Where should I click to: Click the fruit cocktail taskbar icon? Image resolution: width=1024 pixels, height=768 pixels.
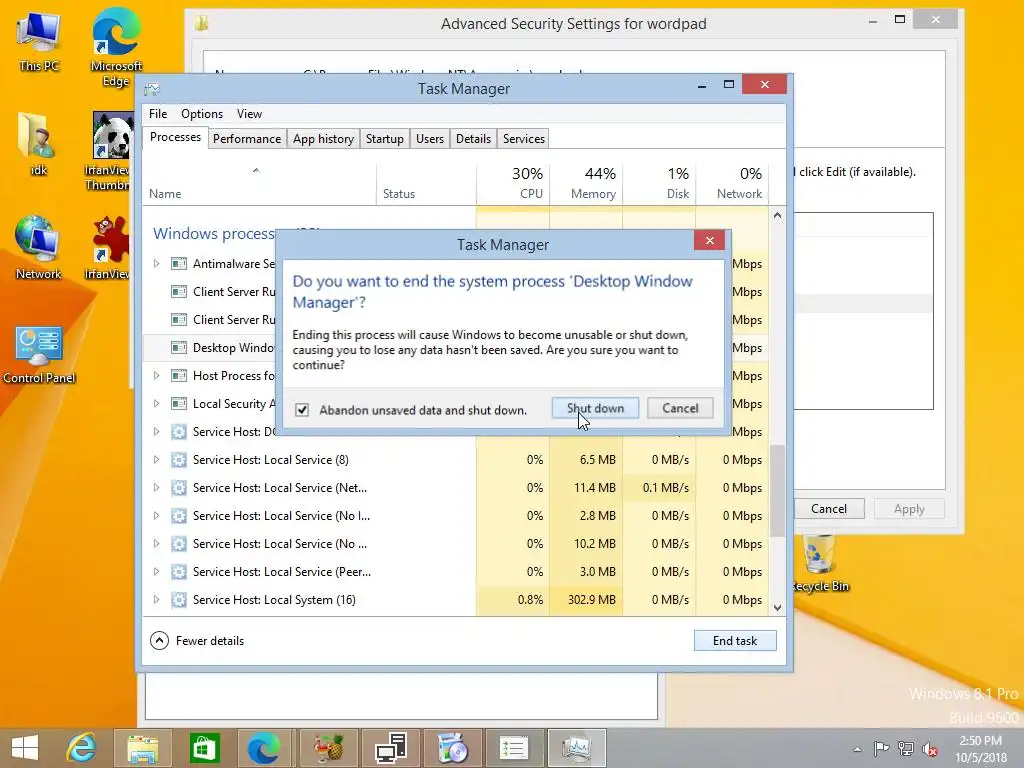pyautogui.click(x=329, y=748)
